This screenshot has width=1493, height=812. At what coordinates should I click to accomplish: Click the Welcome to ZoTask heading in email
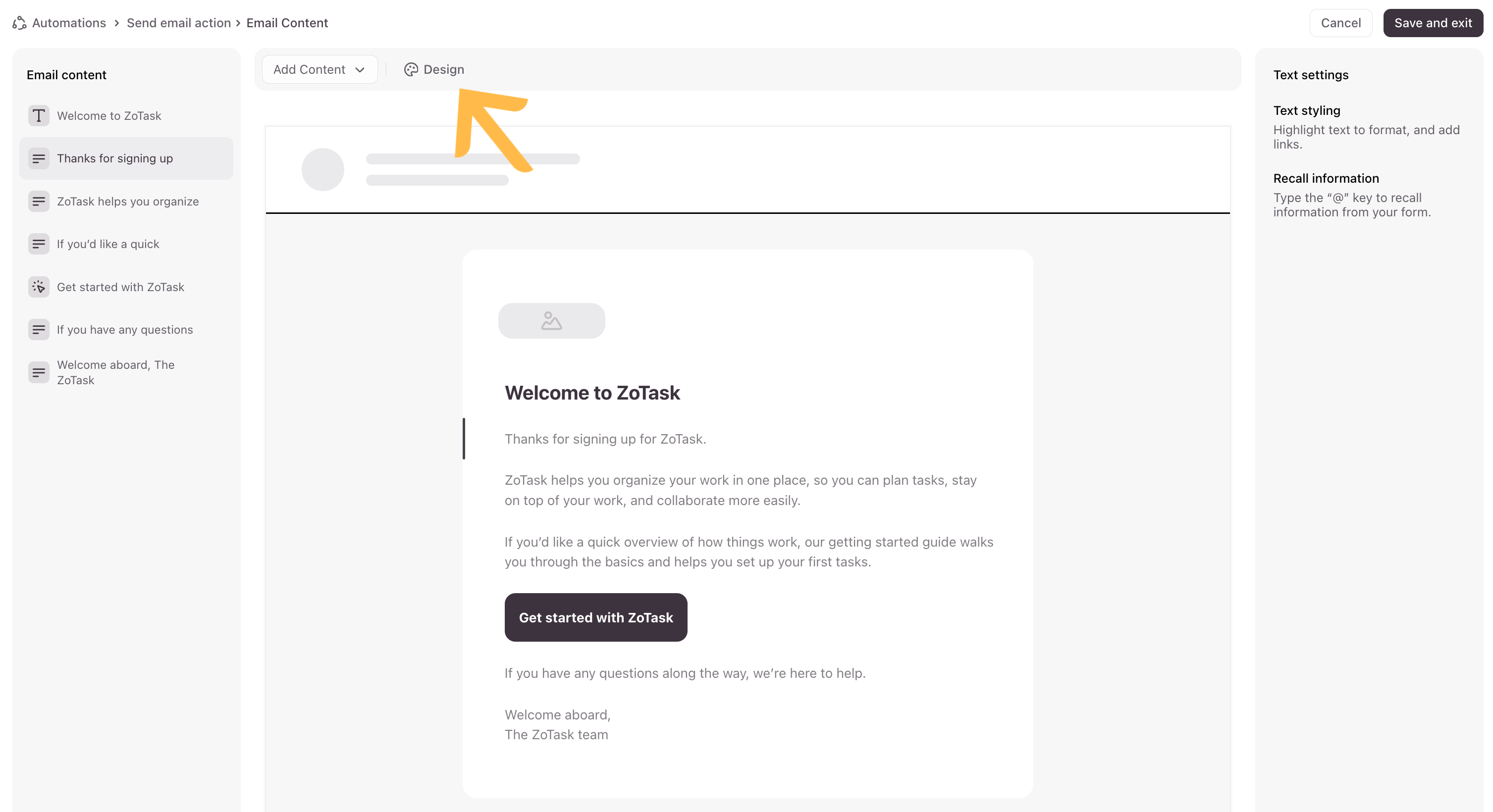pos(592,393)
